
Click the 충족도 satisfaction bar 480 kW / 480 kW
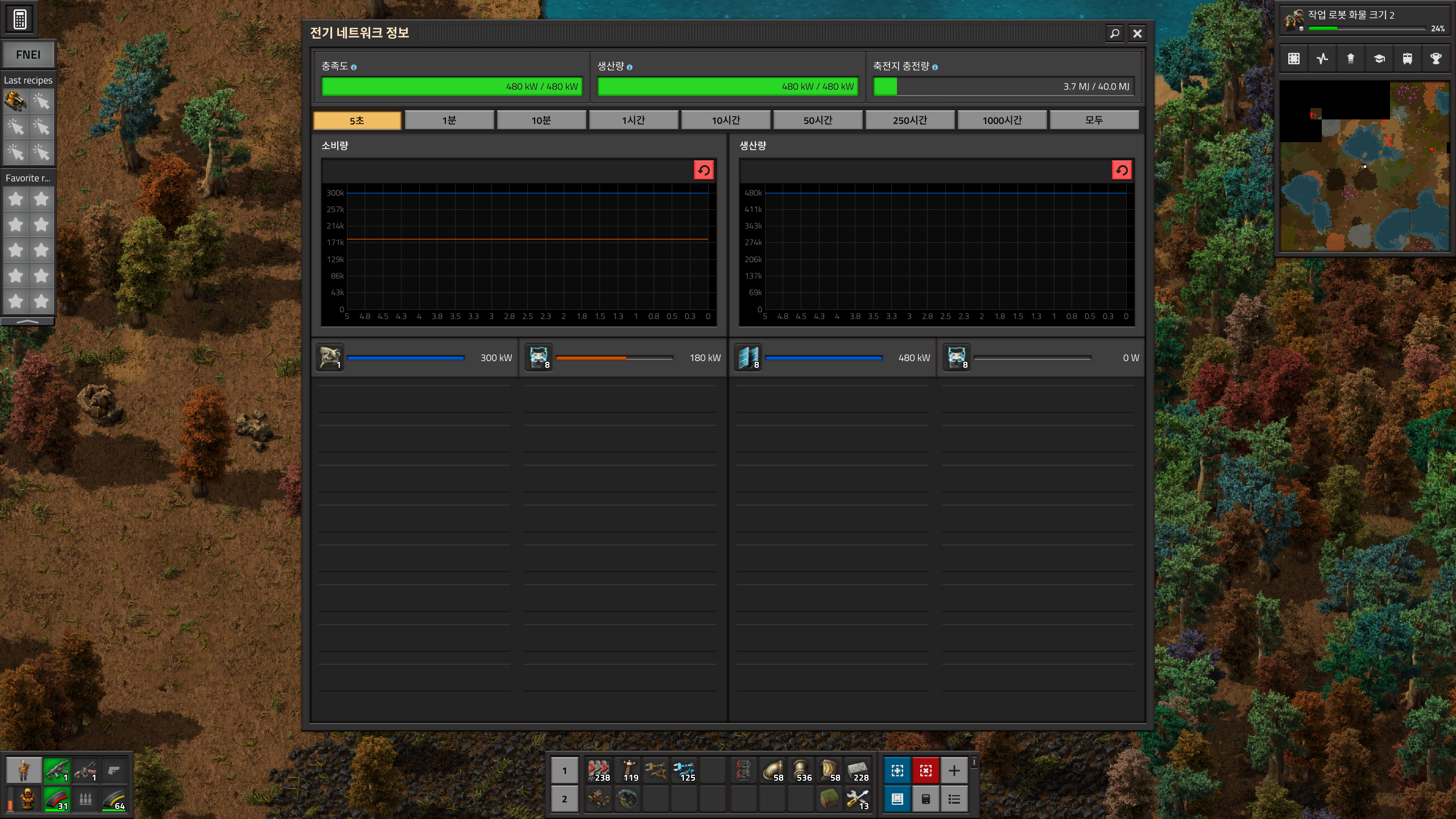coord(452,86)
